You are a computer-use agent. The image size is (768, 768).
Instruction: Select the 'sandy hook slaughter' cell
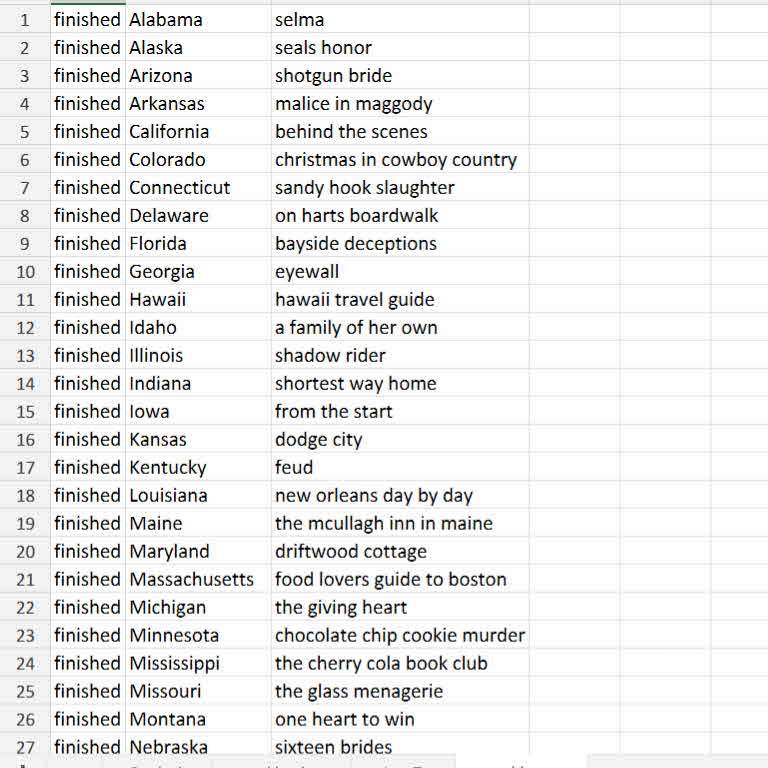tap(365, 187)
